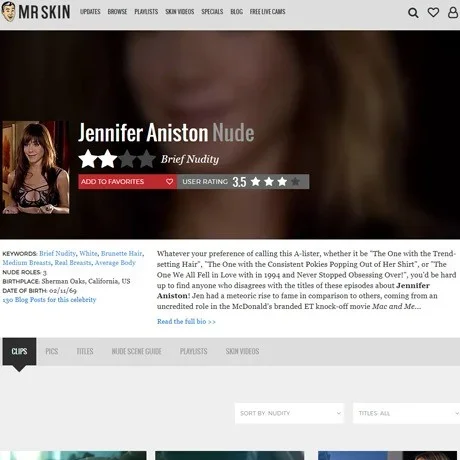Follow the Brunette Hair keyword link
The image size is (460, 460).
click(122, 253)
